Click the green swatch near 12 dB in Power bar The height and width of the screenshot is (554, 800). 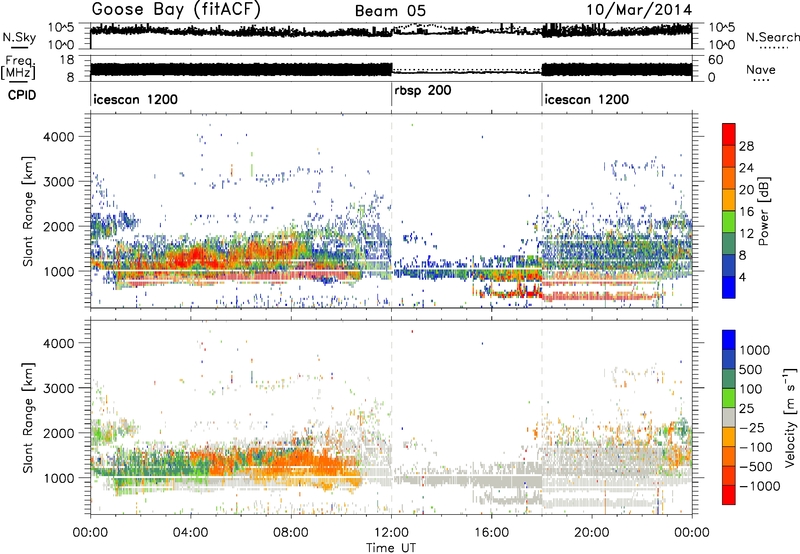[x=729, y=222]
